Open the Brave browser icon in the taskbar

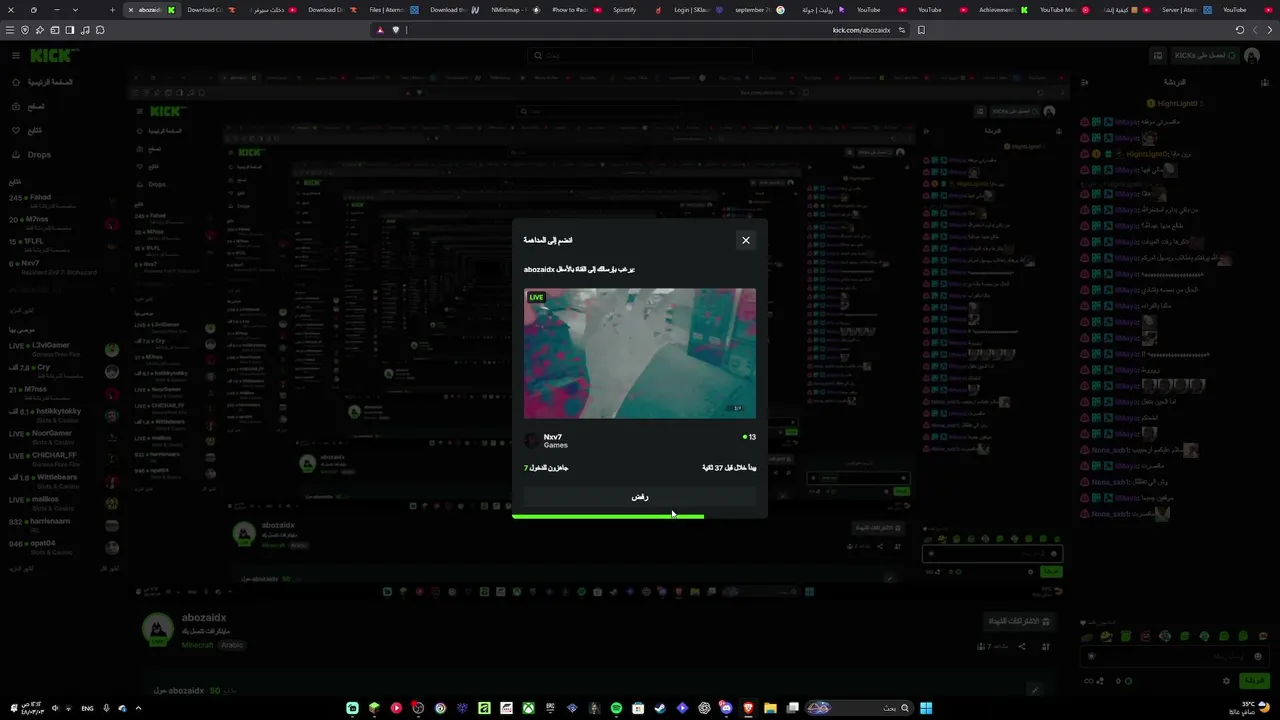click(748, 708)
